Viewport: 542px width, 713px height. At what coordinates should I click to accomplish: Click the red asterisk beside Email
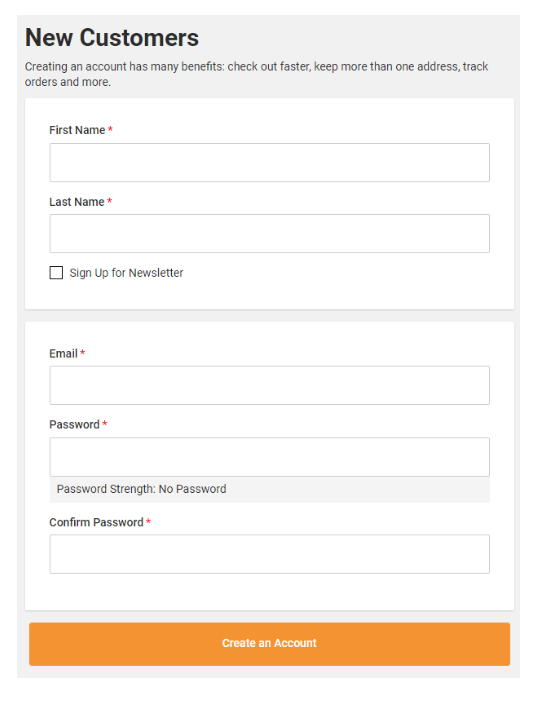[83, 352]
